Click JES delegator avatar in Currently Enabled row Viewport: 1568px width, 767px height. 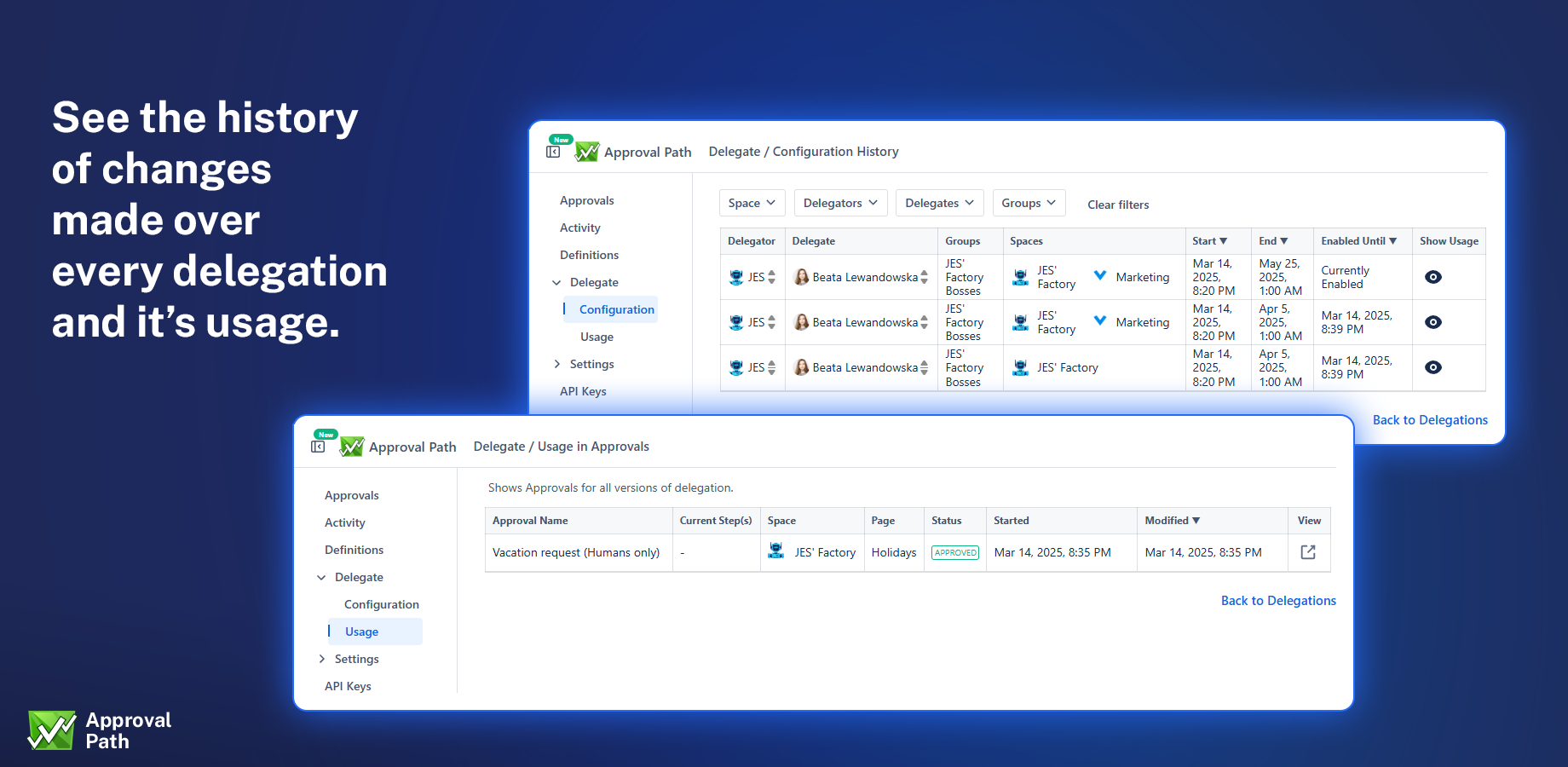[x=736, y=277]
